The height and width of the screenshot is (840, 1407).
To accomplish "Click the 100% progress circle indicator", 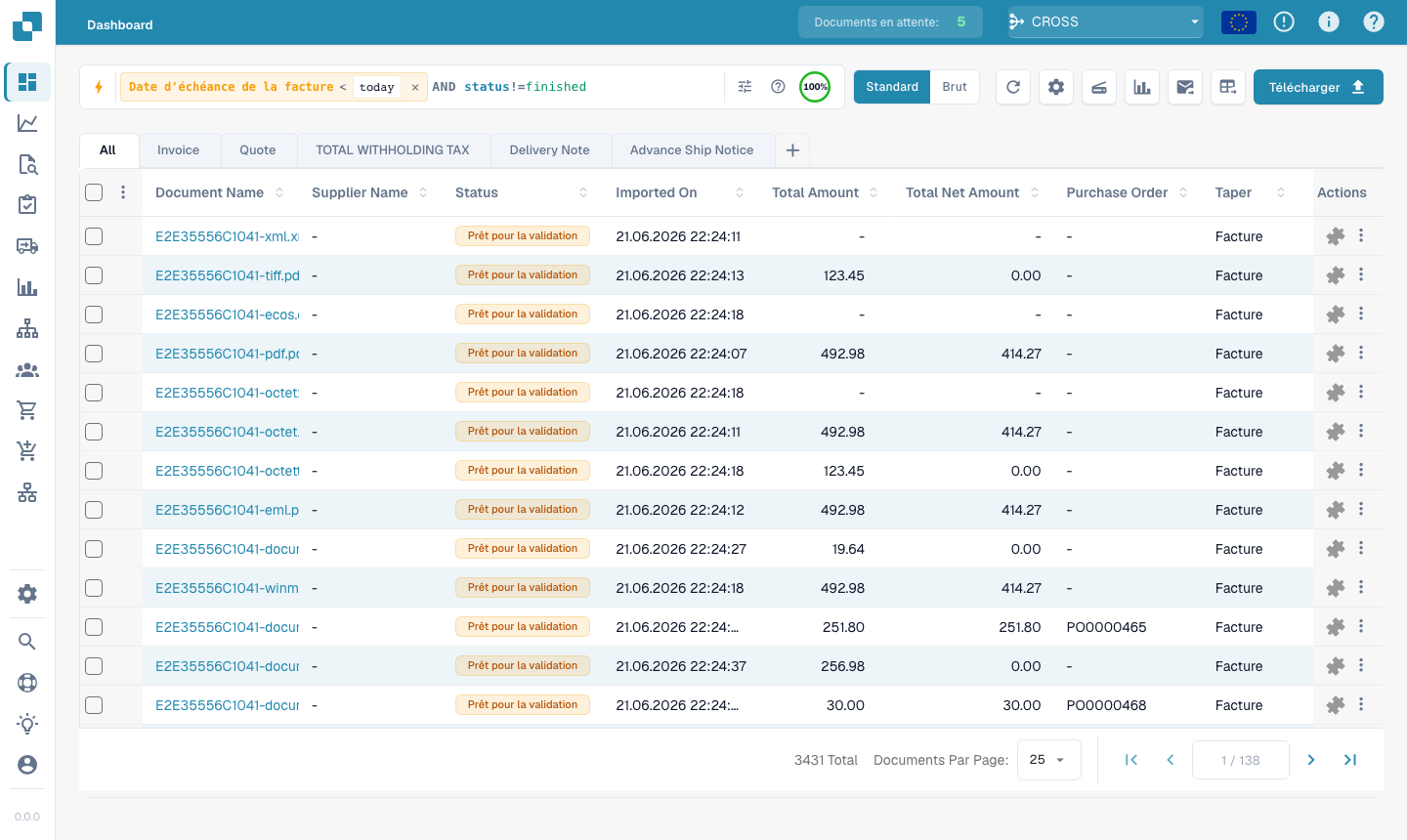I will (x=815, y=87).
